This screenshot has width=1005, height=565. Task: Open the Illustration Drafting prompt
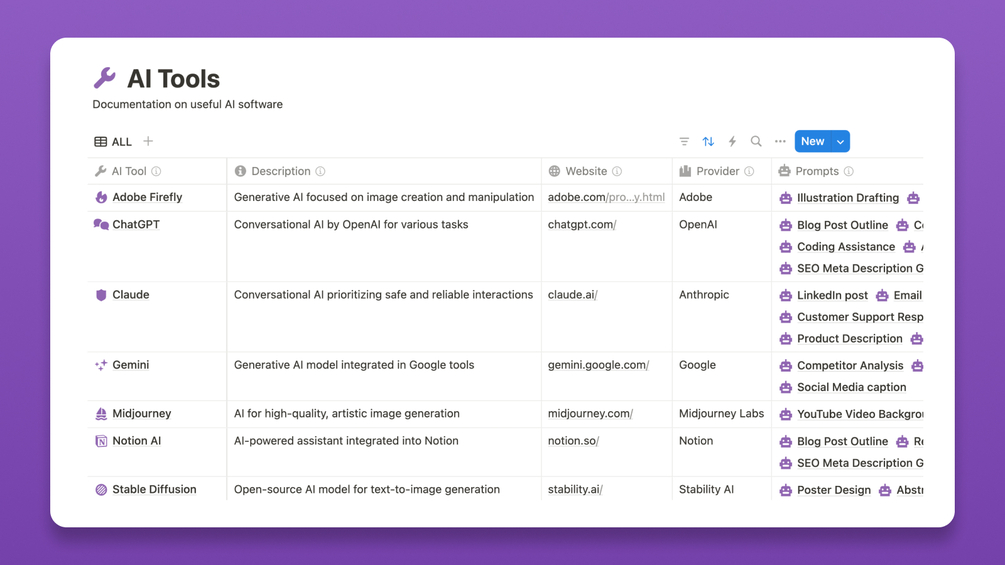pyautogui.click(x=847, y=198)
